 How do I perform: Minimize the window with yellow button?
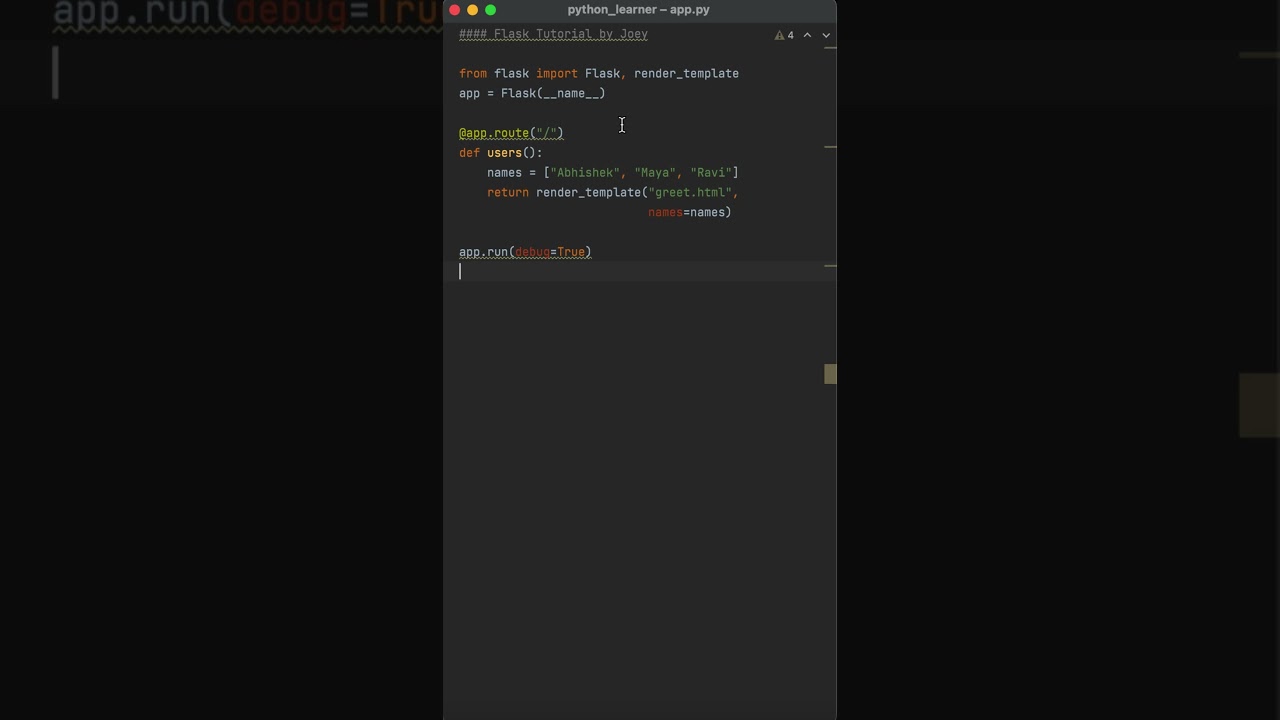click(473, 10)
